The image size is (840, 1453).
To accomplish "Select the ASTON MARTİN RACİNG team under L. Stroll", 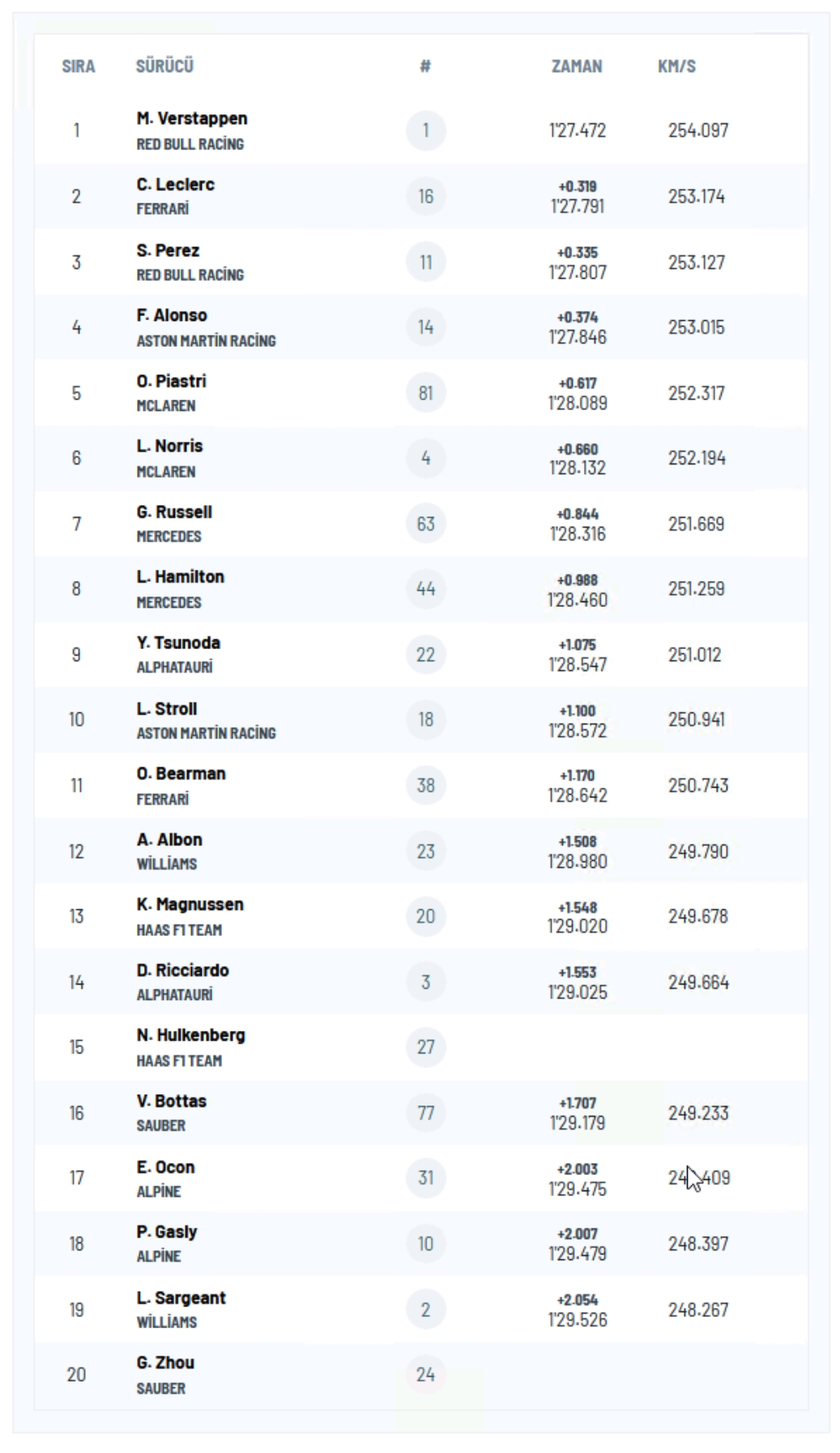I will (x=206, y=733).
